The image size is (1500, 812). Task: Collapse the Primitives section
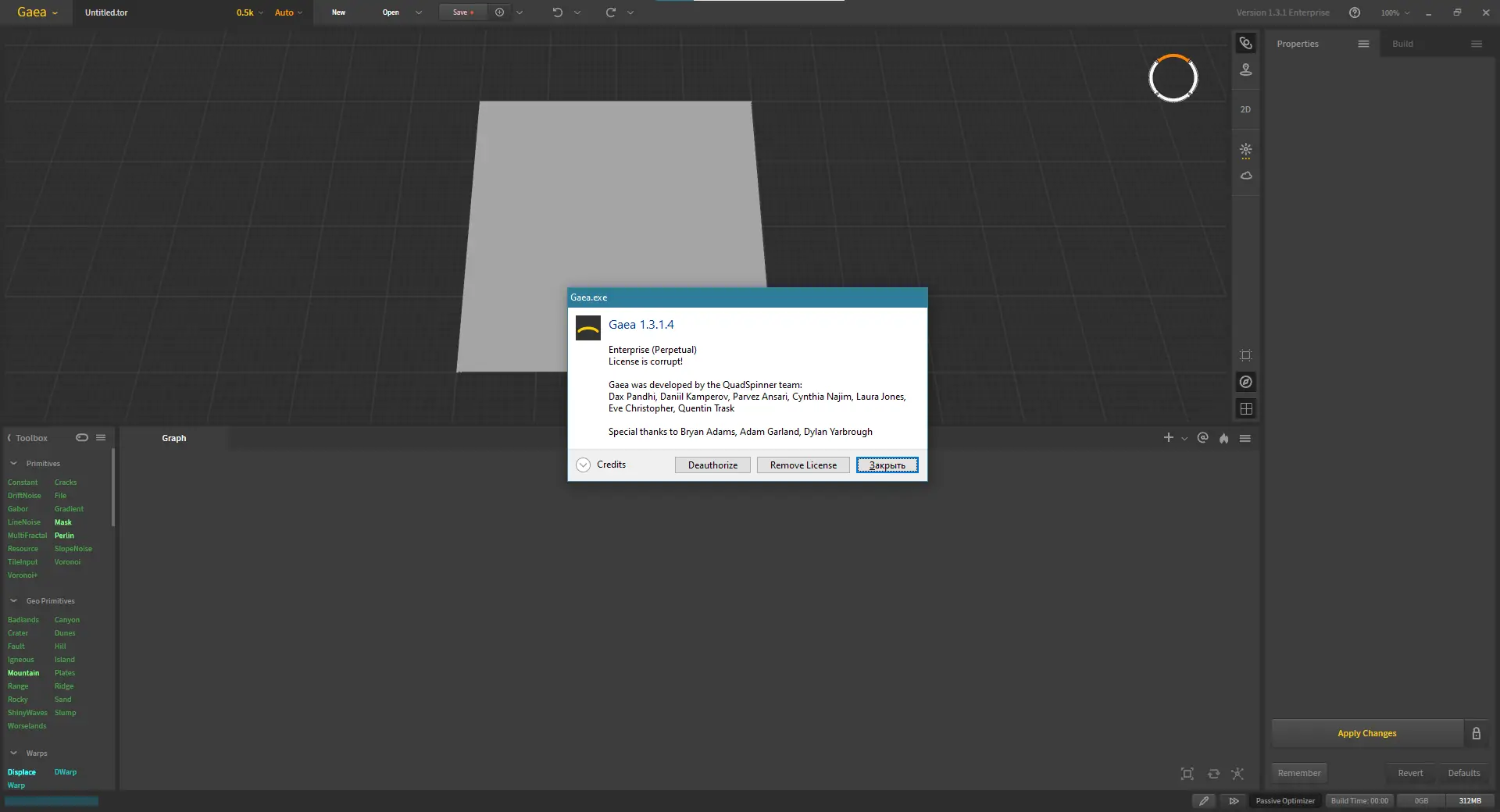[13, 463]
